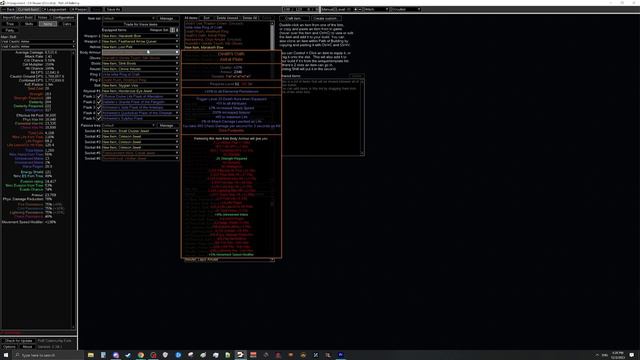Open the Socket #4 jewel dropdown

pos(140,147)
